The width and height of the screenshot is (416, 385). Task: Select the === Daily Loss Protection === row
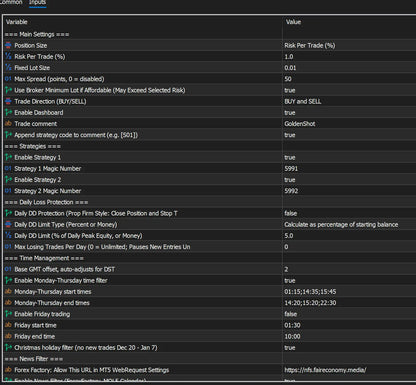tap(209, 202)
